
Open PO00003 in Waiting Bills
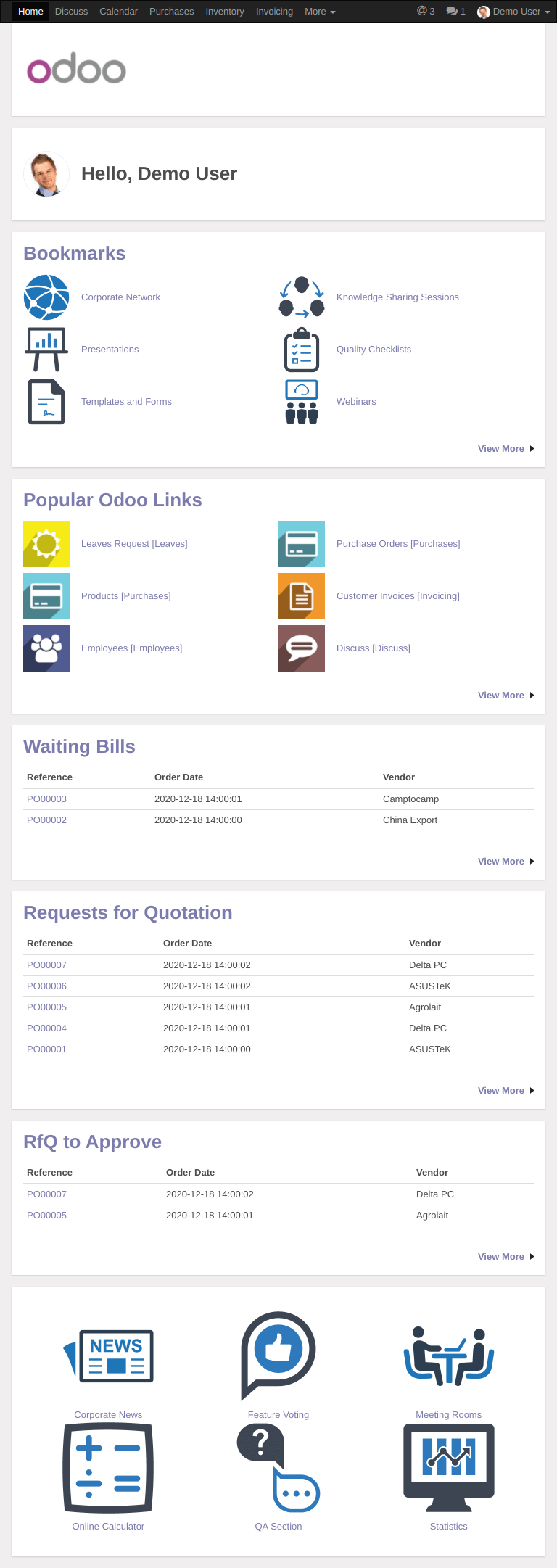point(46,799)
